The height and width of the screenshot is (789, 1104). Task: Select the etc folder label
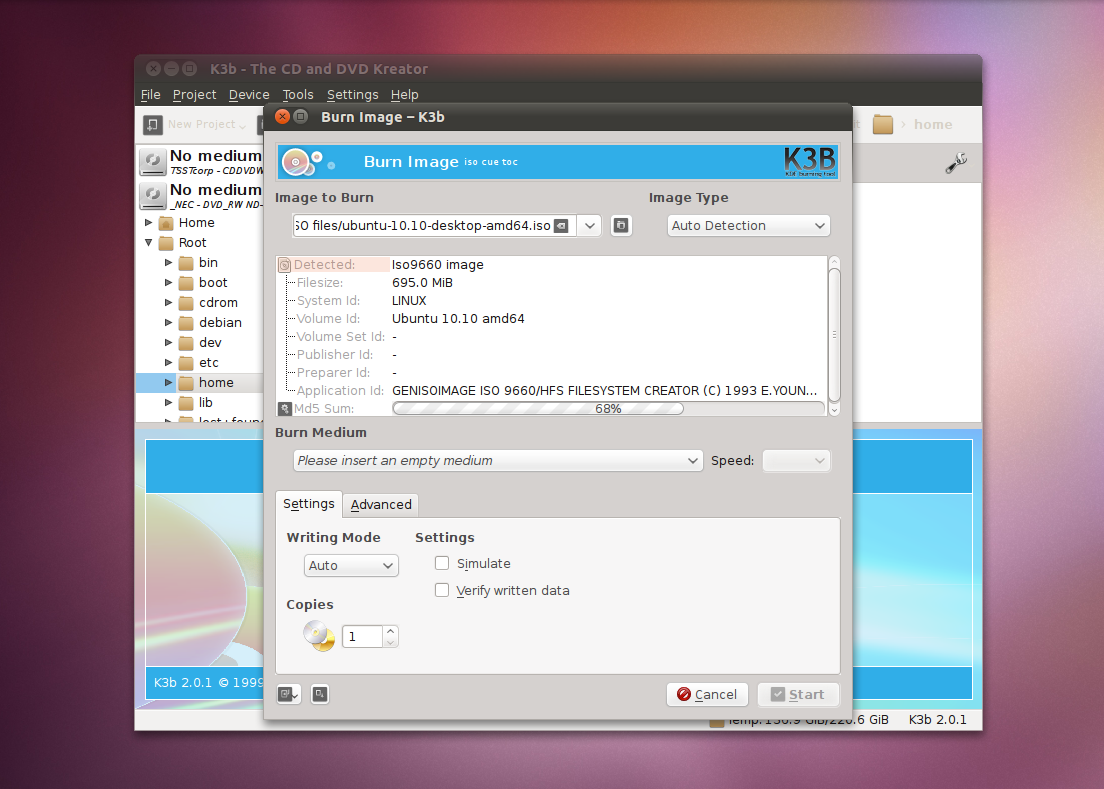[x=208, y=362]
